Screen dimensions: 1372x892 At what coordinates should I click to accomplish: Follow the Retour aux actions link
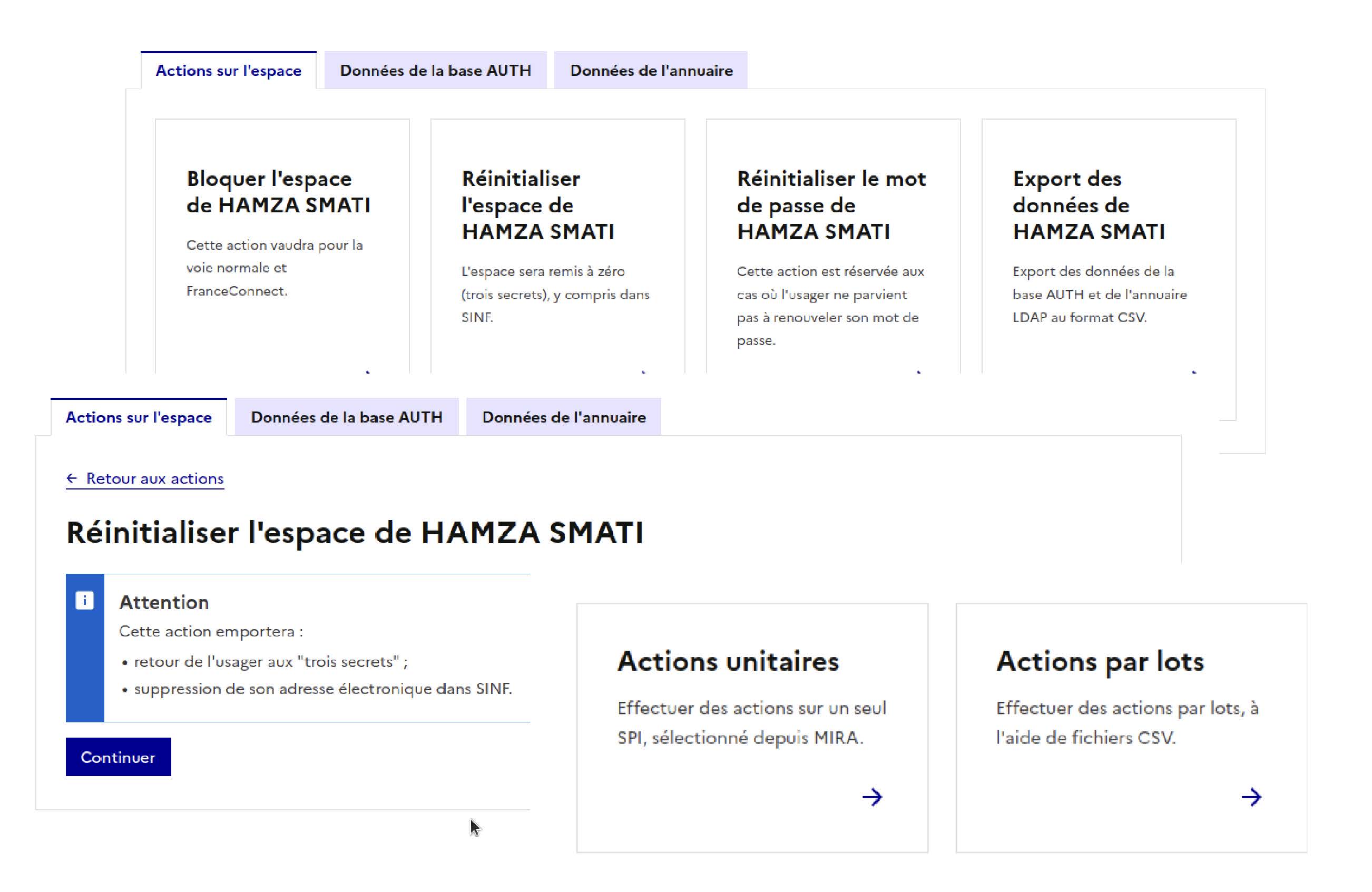154,478
